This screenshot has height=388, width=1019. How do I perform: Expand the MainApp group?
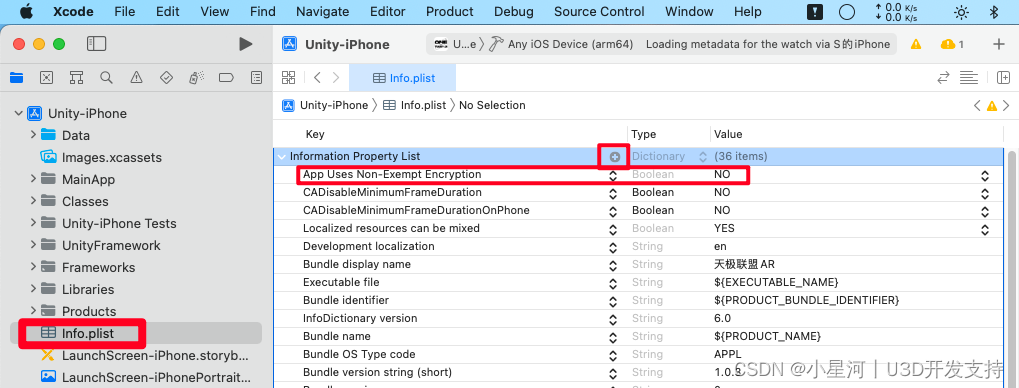[x=33, y=179]
